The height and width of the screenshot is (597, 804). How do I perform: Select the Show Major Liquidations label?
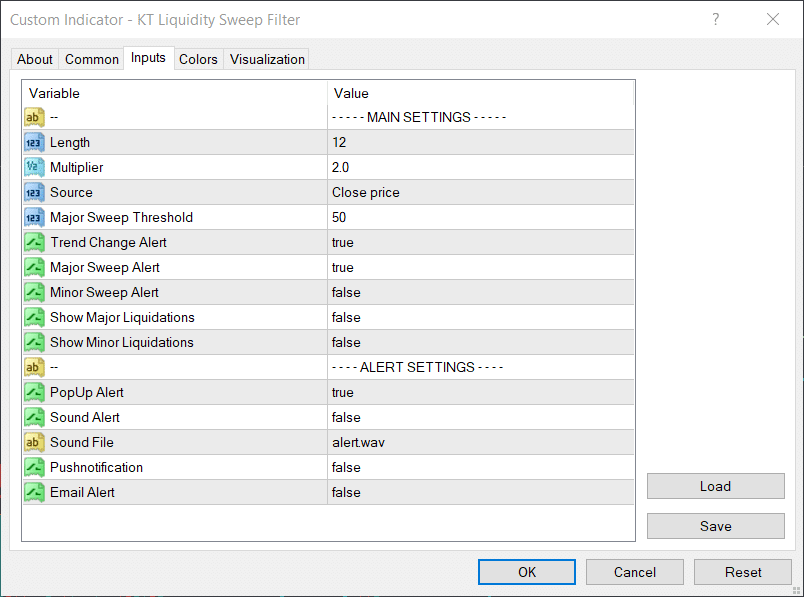tap(122, 317)
